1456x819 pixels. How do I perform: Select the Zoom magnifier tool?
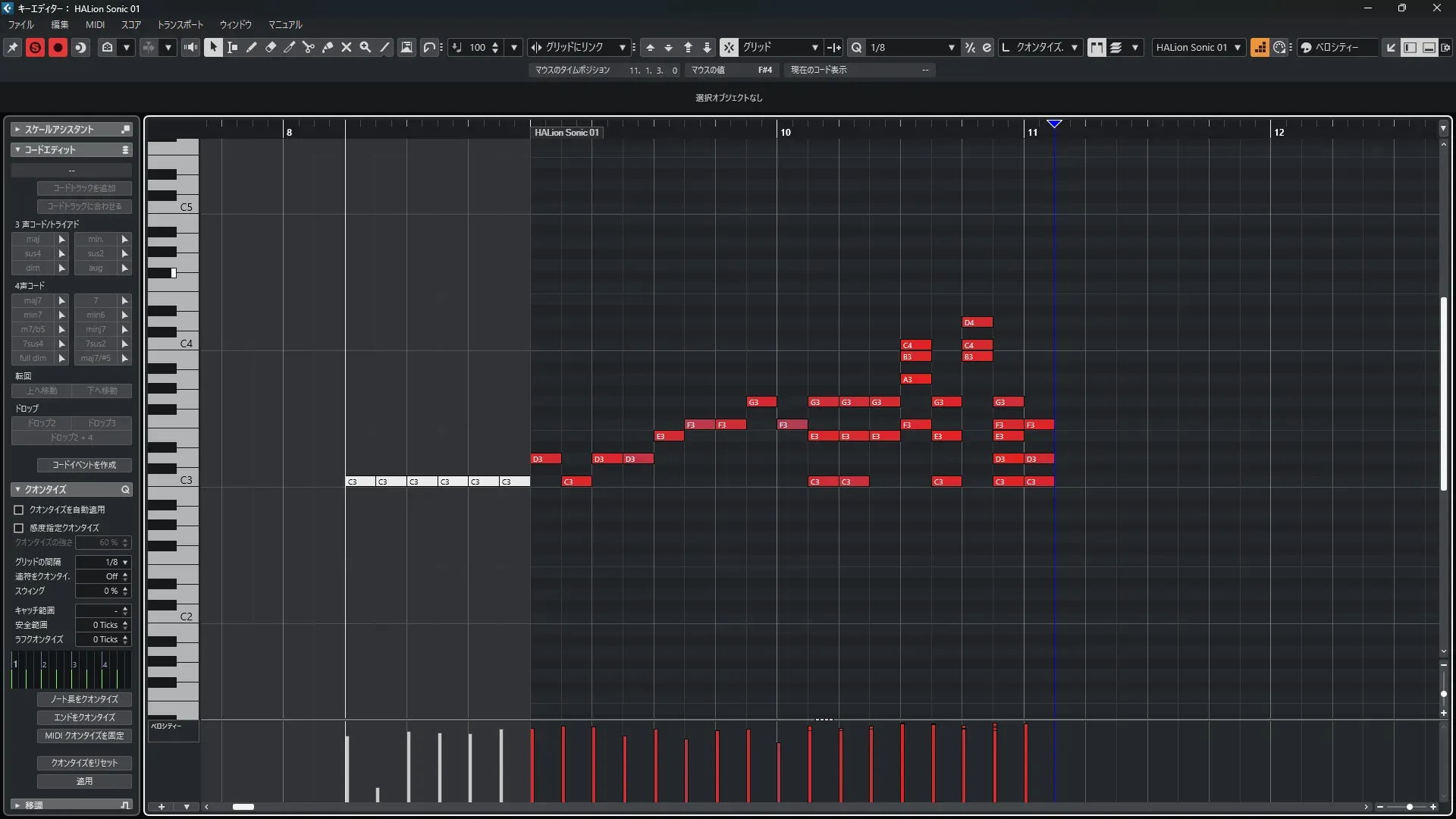click(365, 47)
